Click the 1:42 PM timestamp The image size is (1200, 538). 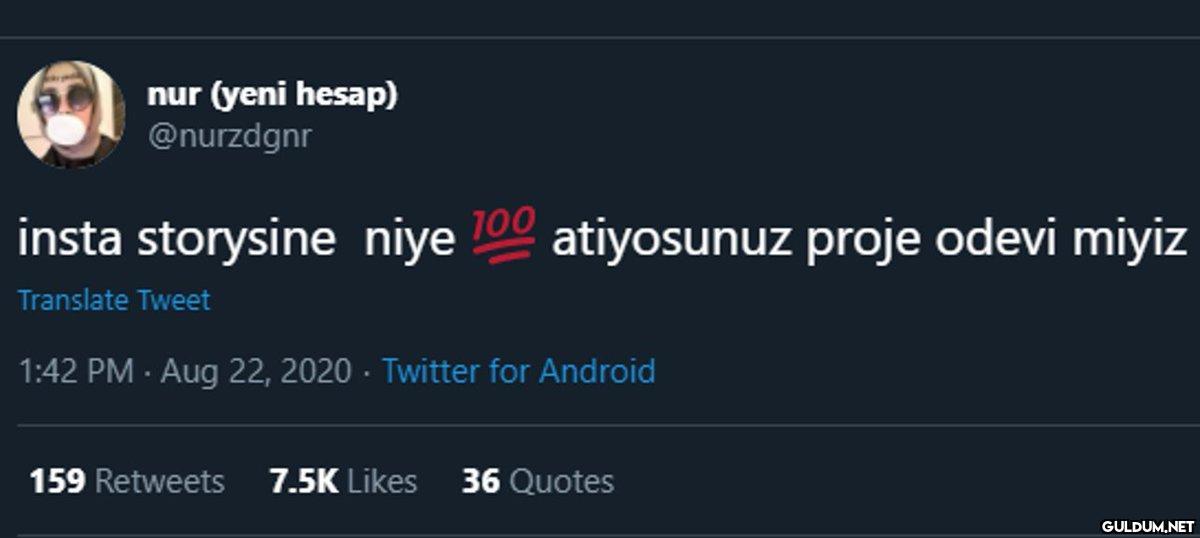pyautogui.click(x=76, y=372)
